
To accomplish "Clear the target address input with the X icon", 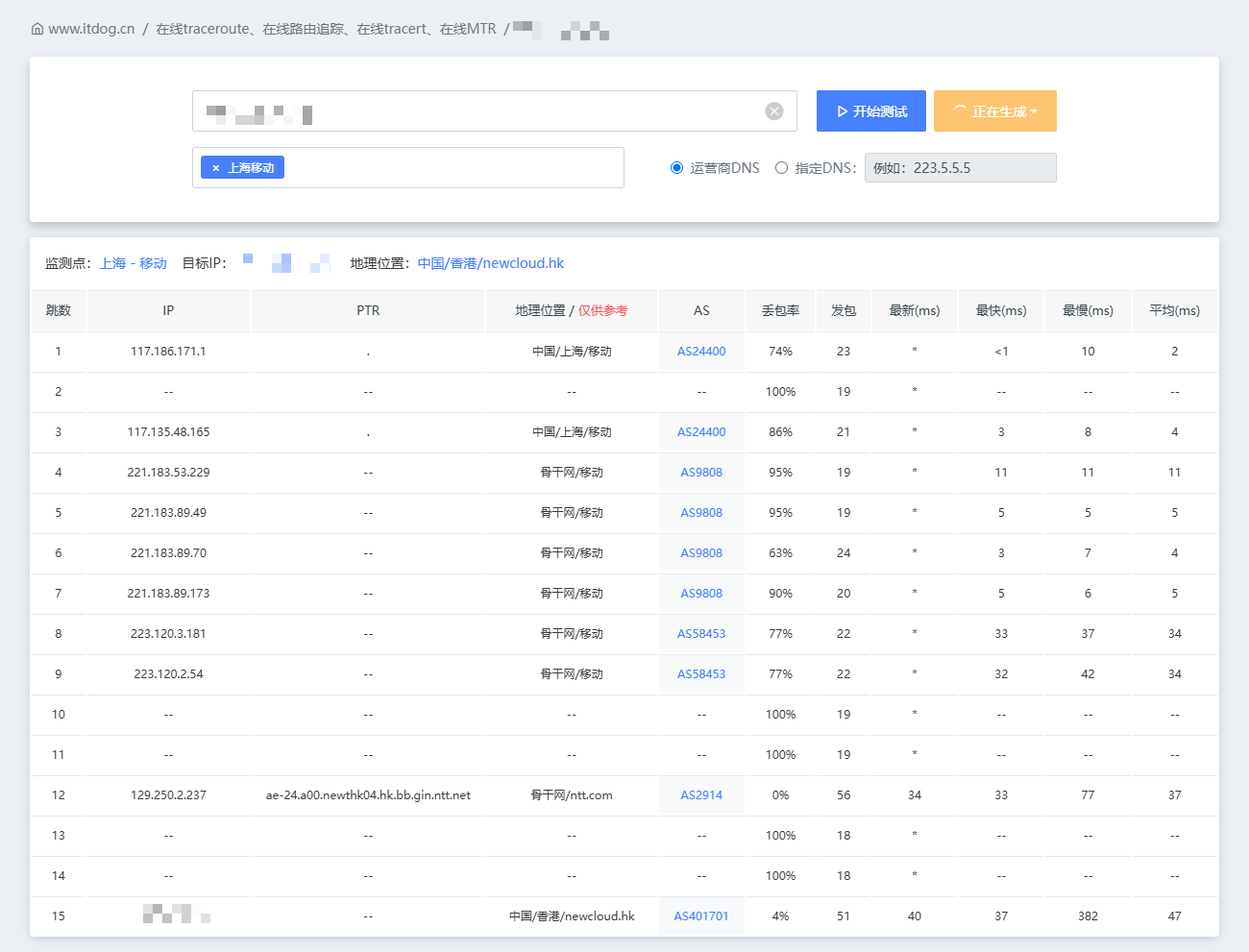I will [774, 111].
